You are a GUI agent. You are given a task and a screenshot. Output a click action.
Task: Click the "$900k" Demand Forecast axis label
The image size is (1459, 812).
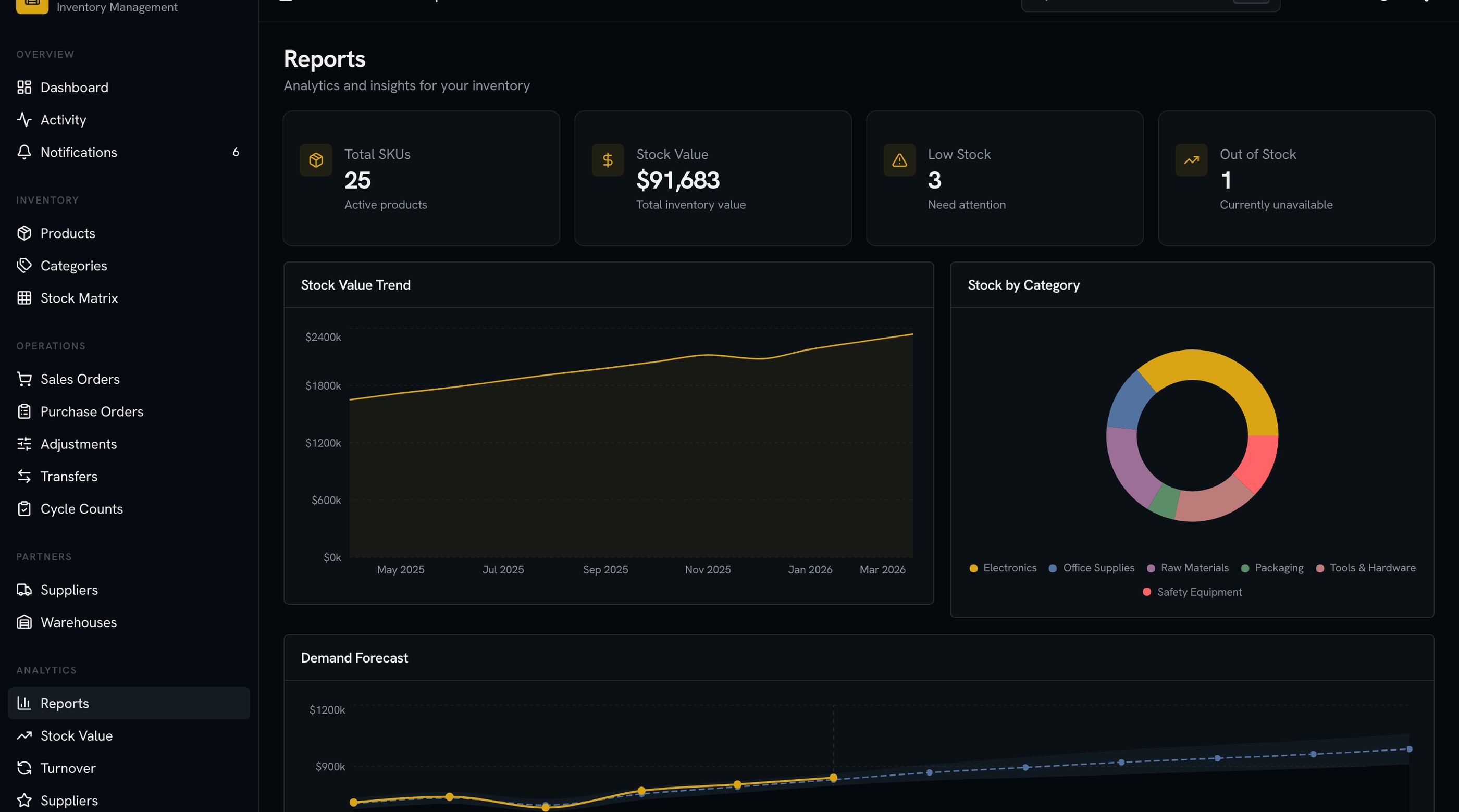click(x=330, y=767)
